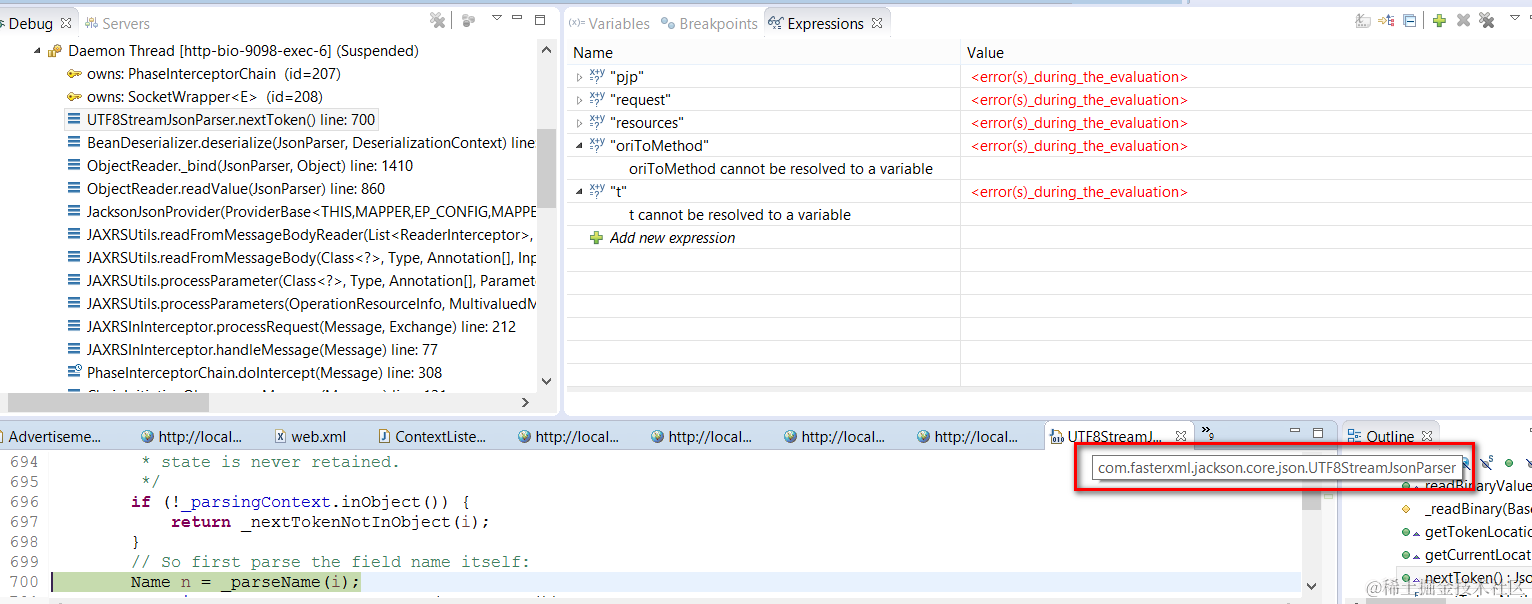Switch to the Servers tab
1532x604 pixels.
(x=117, y=23)
